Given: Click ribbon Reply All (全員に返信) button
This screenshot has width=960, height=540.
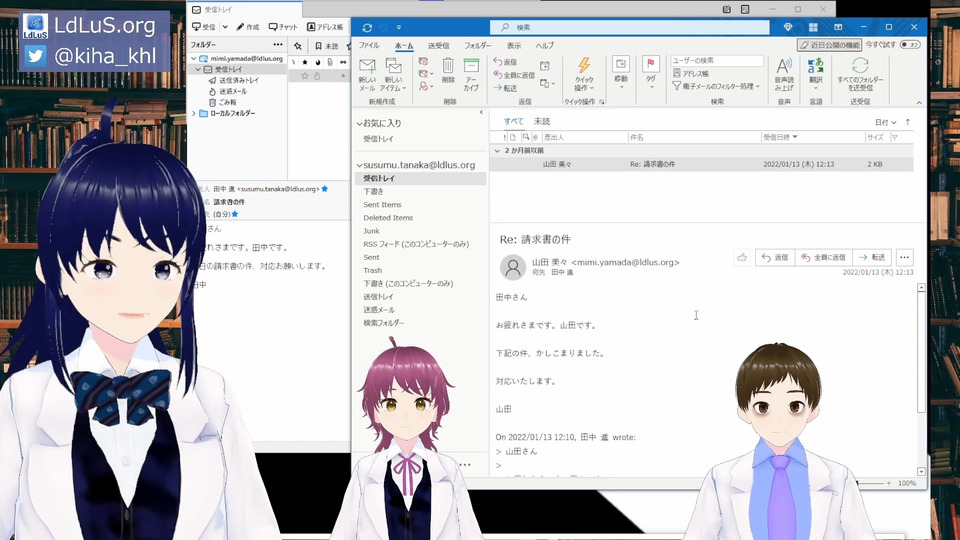Looking at the screenshot, I should click(x=514, y=75).
